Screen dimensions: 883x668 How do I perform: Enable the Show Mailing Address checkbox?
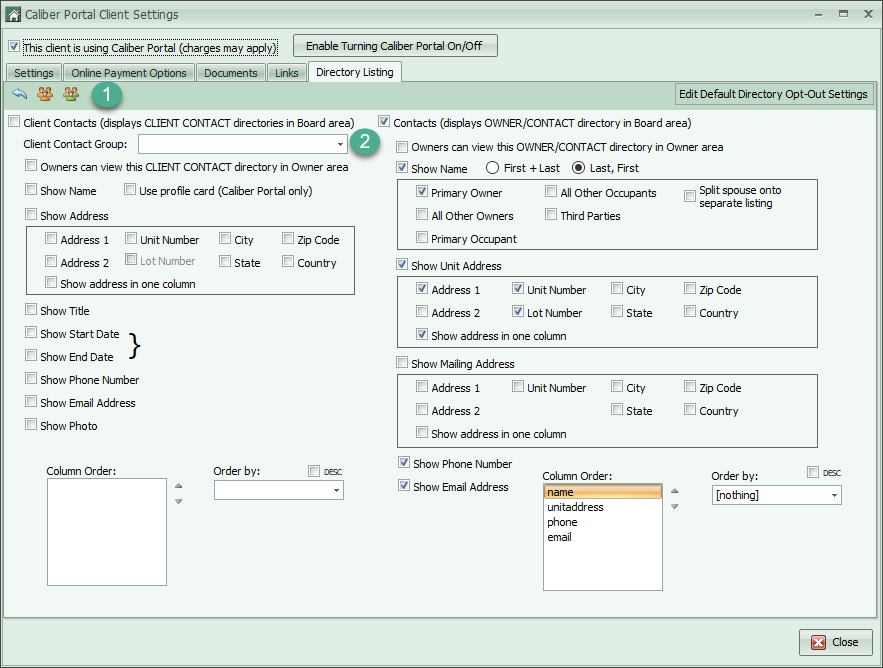click(x=403, y=364)
